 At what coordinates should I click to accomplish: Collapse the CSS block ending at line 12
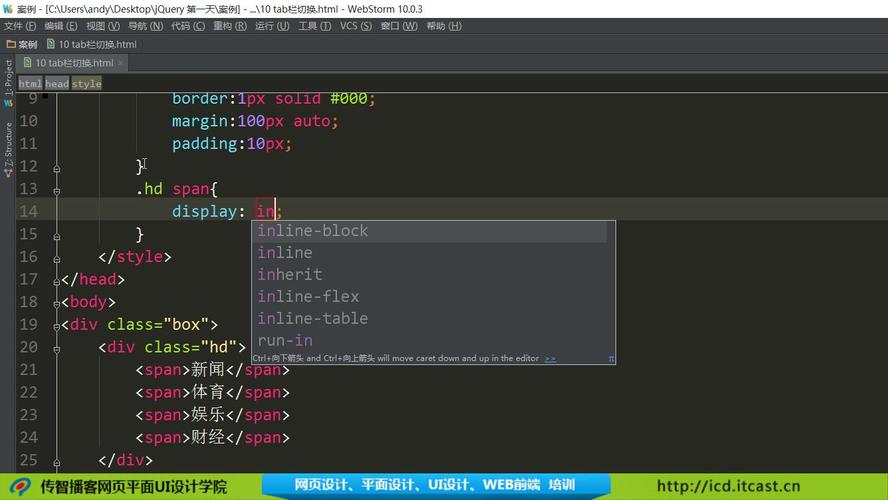[57, 169]
